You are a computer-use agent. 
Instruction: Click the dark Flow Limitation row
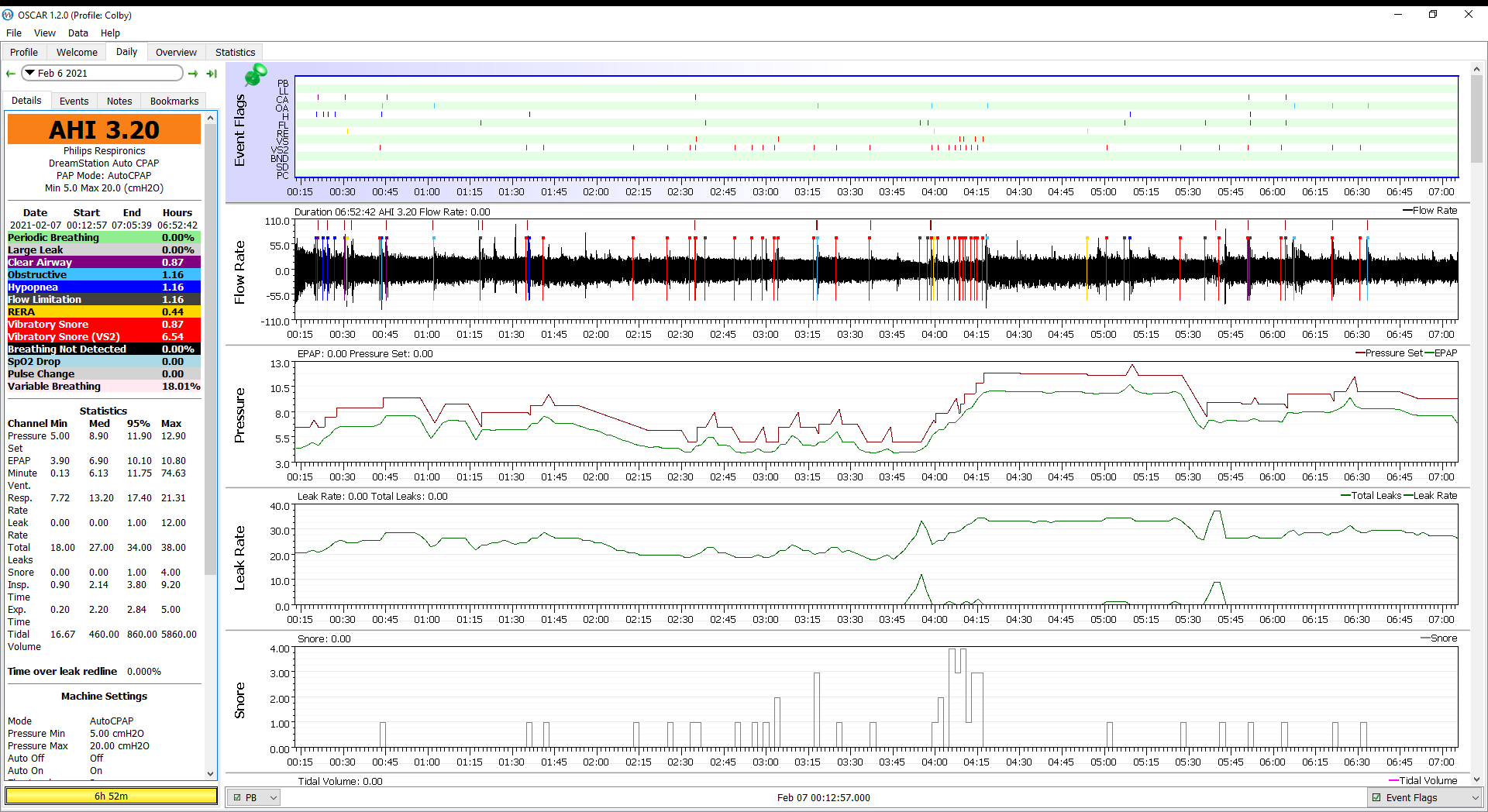point(104,300)
